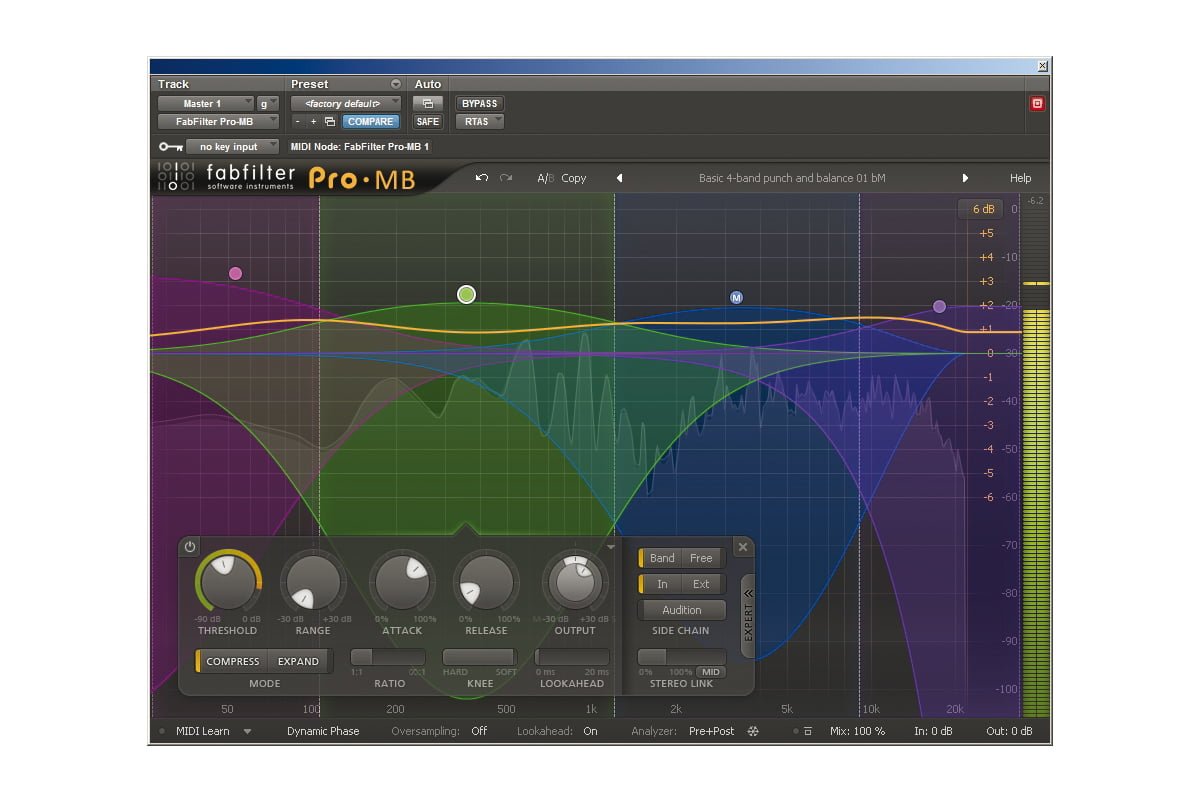Click the RANGE knob
1200x800 pixels.
click(x=313, y=583)
